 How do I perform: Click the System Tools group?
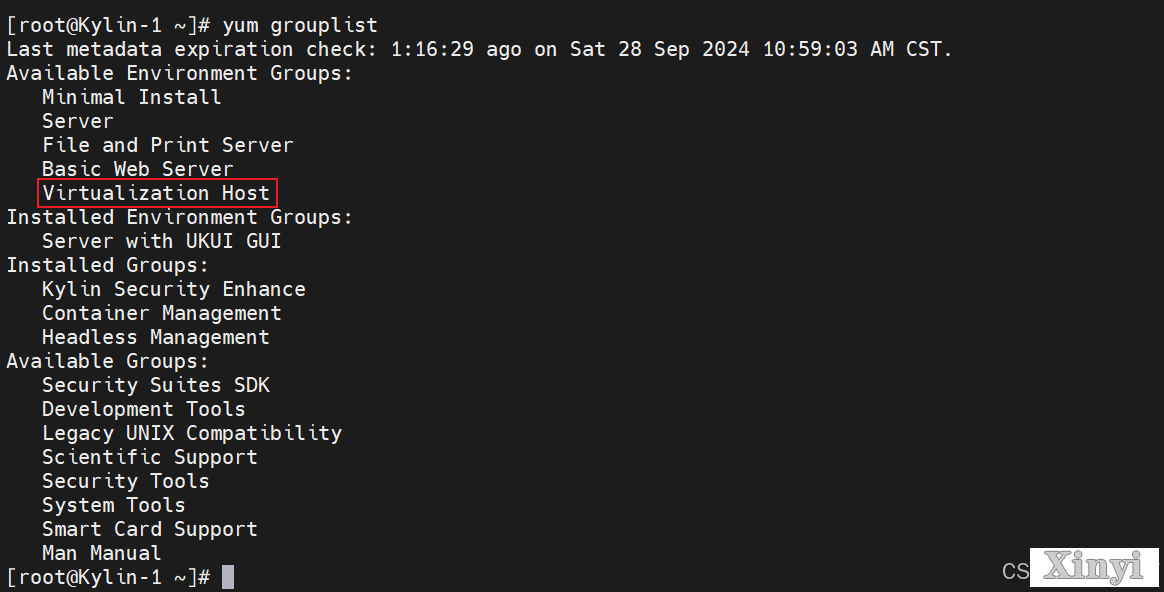(114, 505)
